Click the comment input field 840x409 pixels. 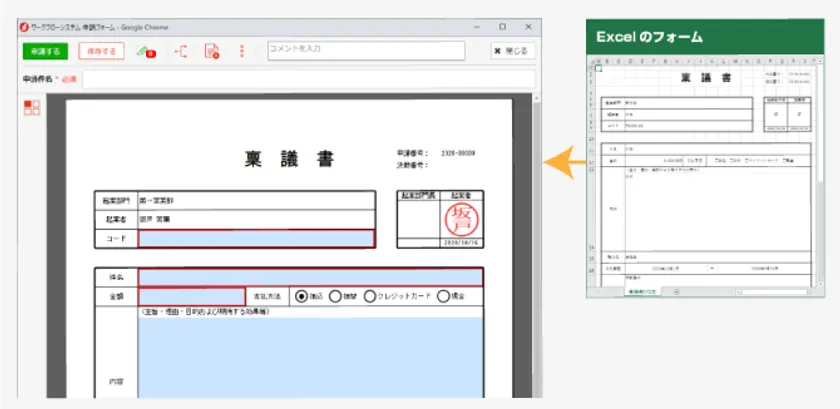366,50
